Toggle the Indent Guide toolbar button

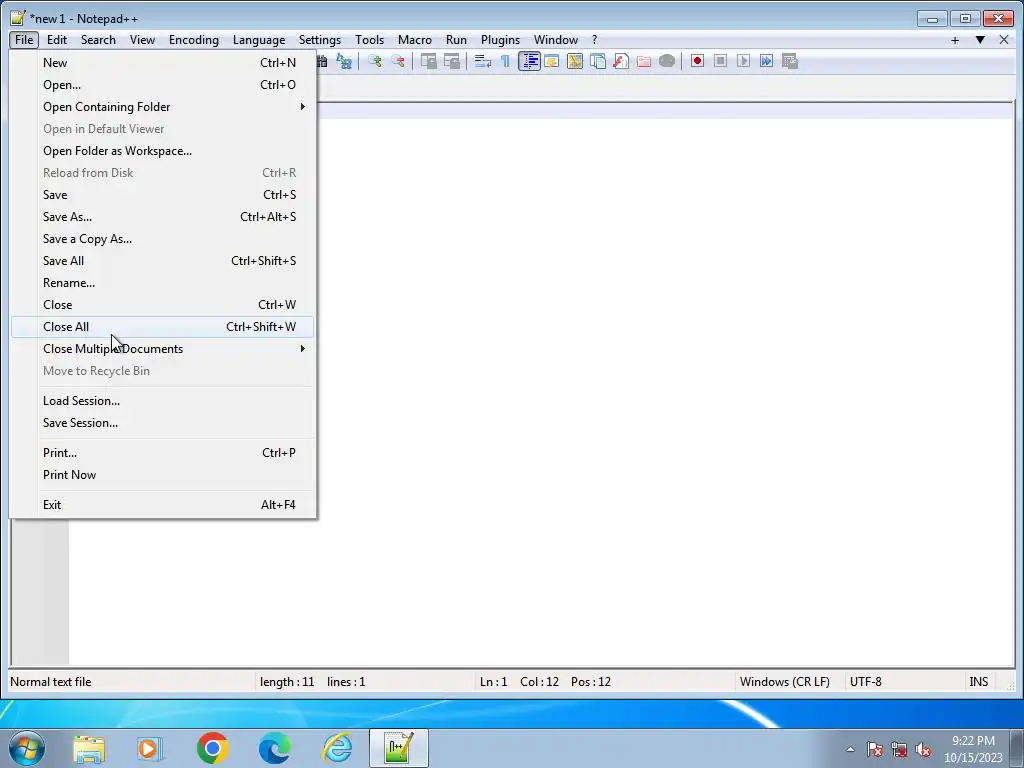529,61
